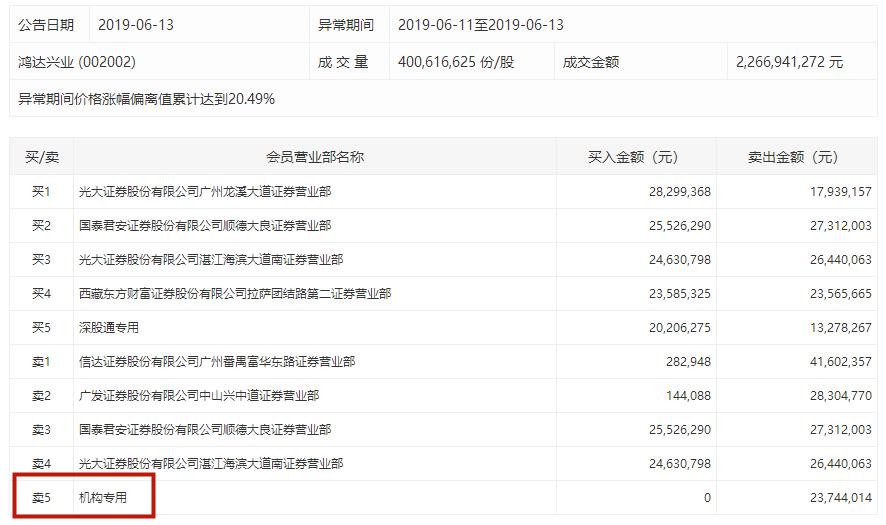Click stock name 鸿达兴业 (002002)
This screenshot has width=886, height=525.
(x=77, y=62)
